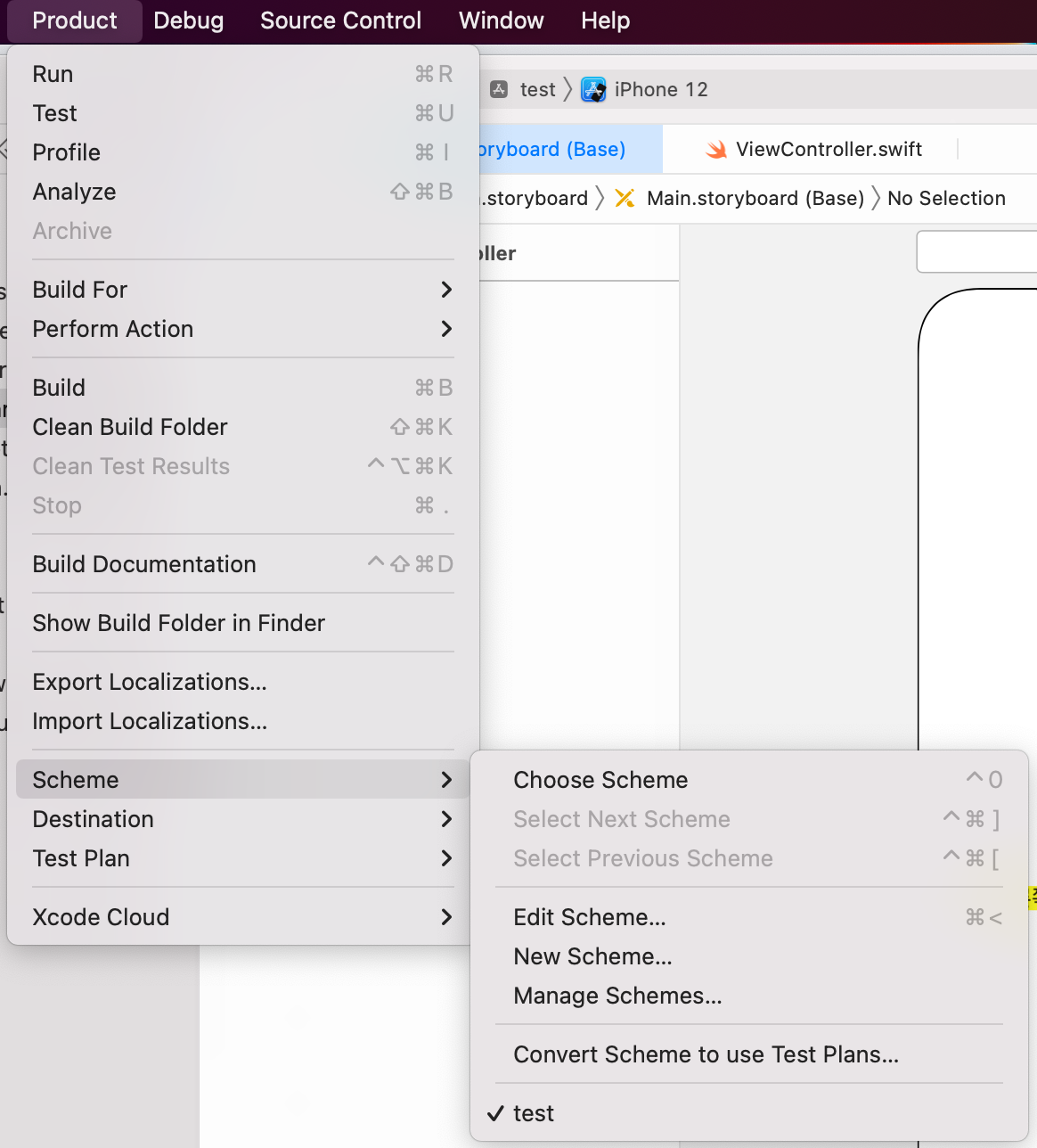The height and width of the screenshot is (1148, 1037).
Task: Open the Debug menu
Action: pos(189,20)
